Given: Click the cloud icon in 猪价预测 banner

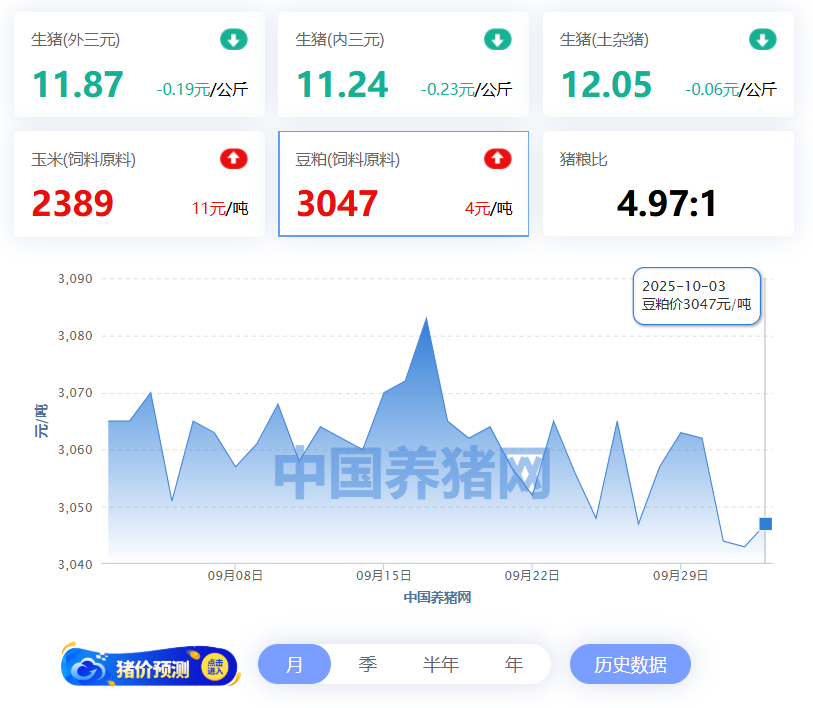Looking at the screenshot, I should 90,668.
